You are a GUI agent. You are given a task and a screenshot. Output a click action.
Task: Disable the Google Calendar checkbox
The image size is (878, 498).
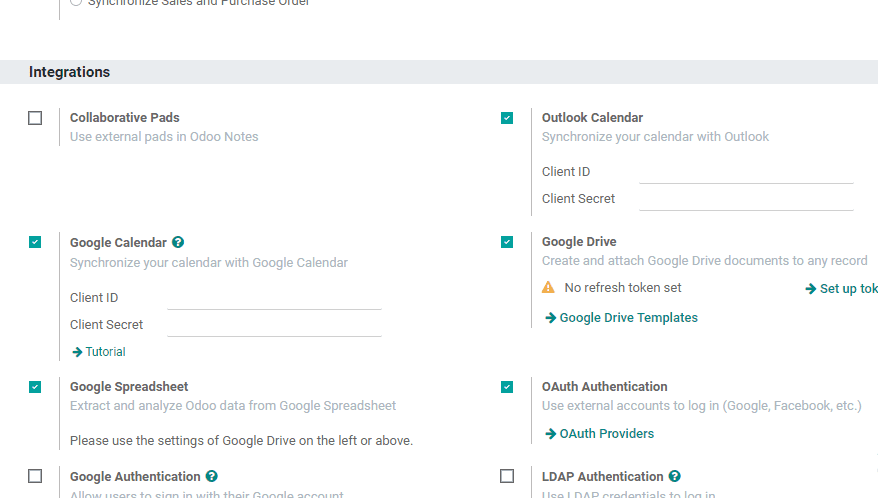click(x=35, y=242)
